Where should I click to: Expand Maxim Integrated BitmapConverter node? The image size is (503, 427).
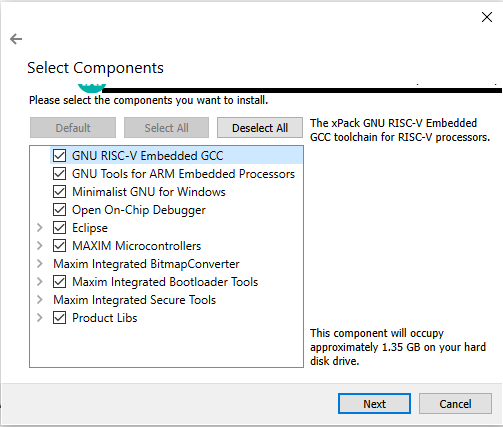40,264
